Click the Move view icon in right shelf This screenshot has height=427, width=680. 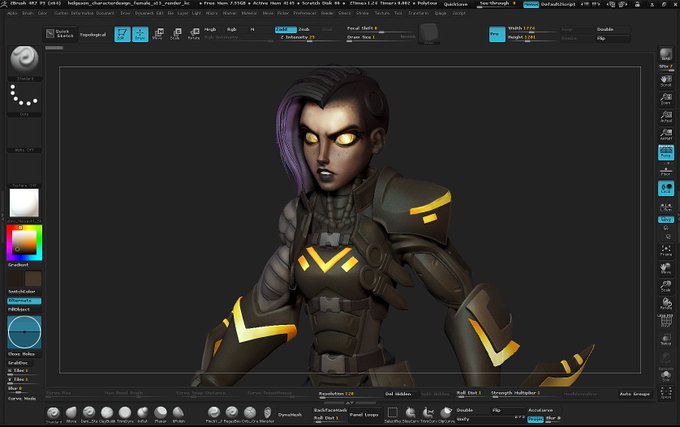(666, 268)
